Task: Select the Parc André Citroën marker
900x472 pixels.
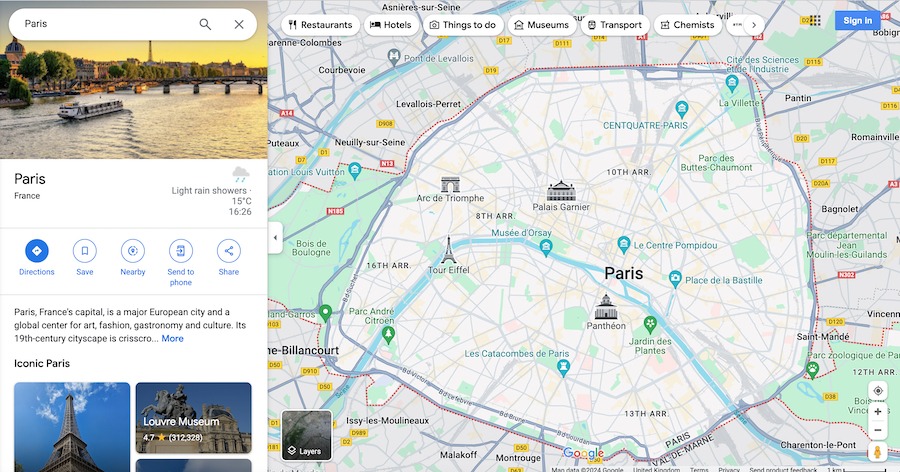Action: pyautogui.click(x=389, y=334)
